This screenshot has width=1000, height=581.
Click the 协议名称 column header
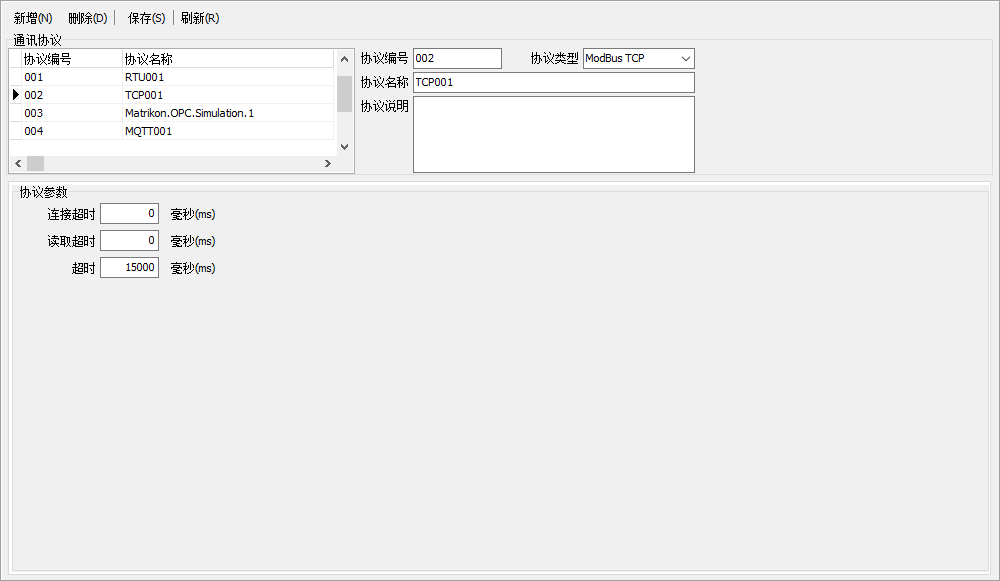pos(228,59)
